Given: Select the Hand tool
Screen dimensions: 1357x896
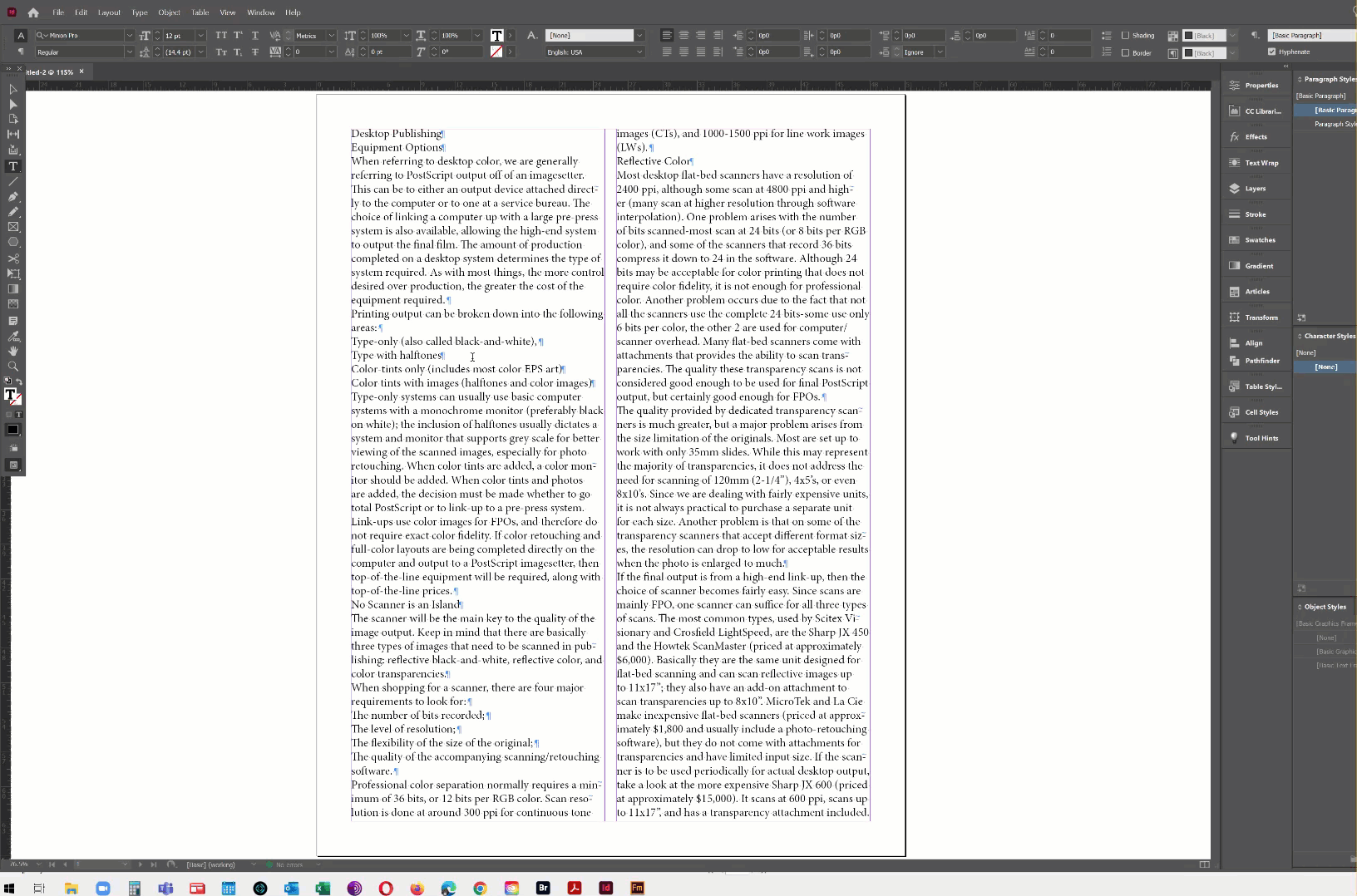Looking at the screenshot, I should point(12,352).
